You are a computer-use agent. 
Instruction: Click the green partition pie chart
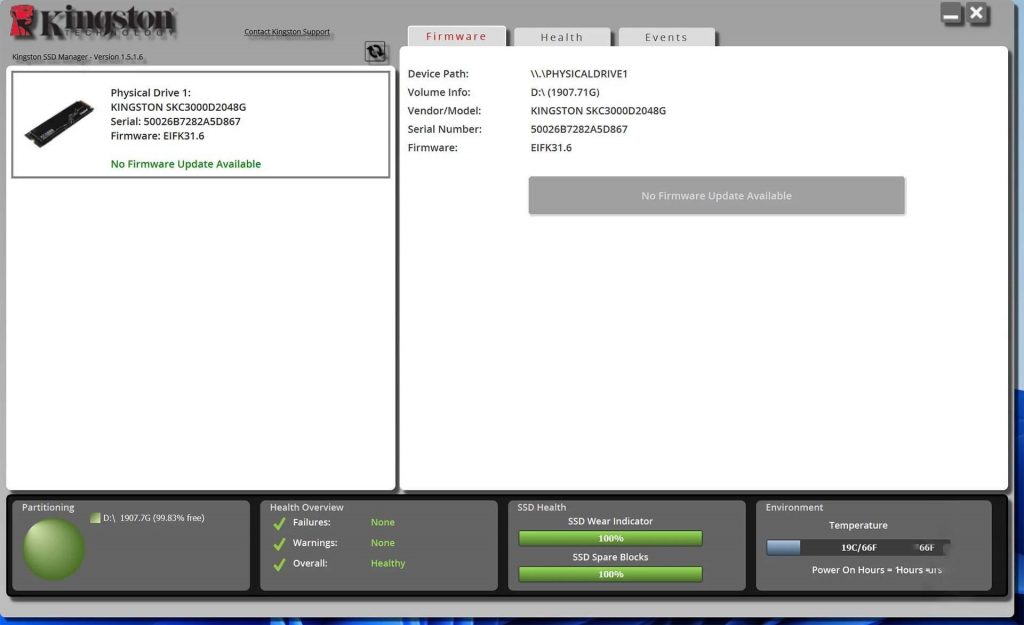tap(54, 549)
